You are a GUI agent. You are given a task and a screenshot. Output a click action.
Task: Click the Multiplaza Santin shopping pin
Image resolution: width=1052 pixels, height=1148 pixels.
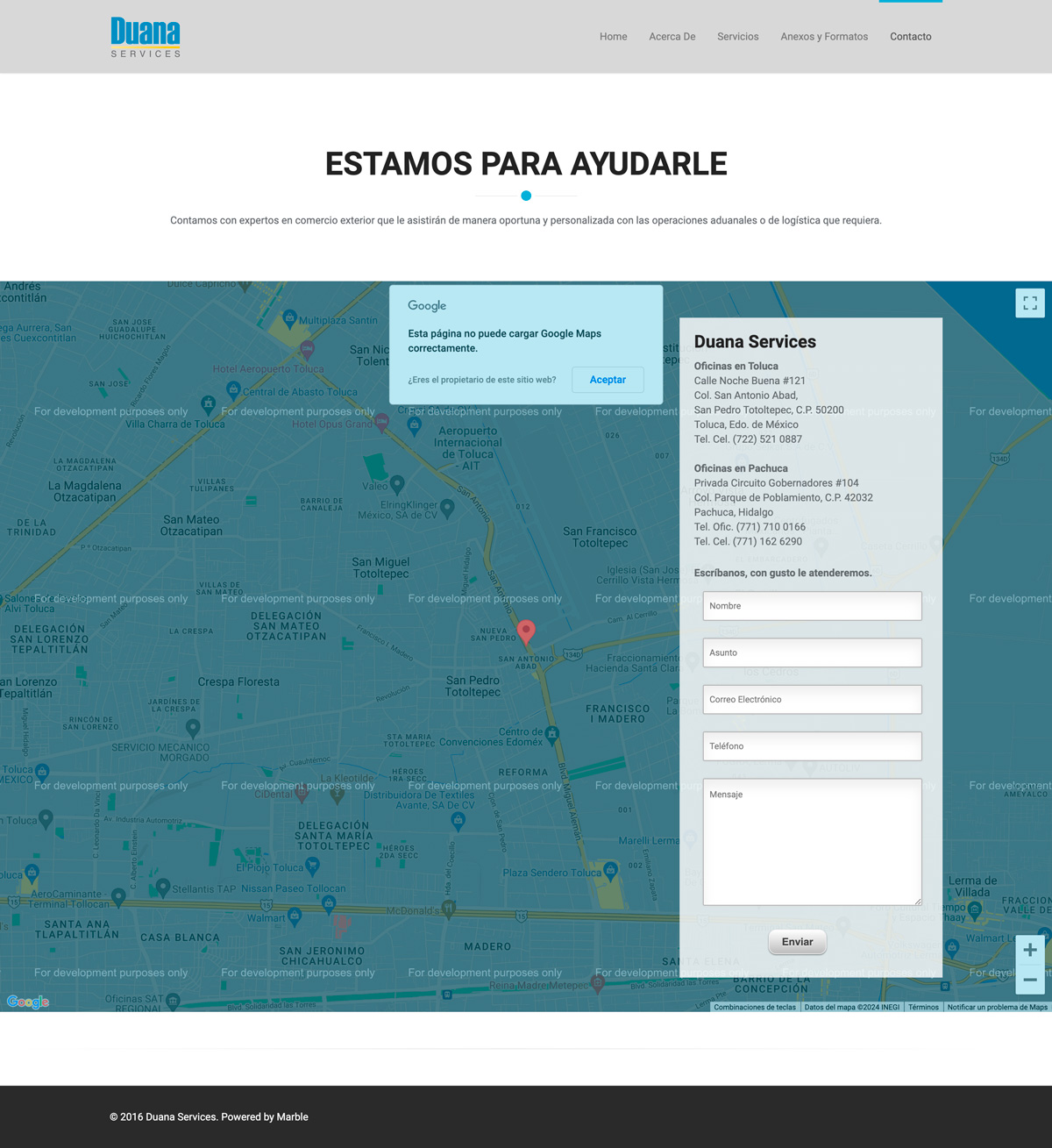(x=290, y=318)
